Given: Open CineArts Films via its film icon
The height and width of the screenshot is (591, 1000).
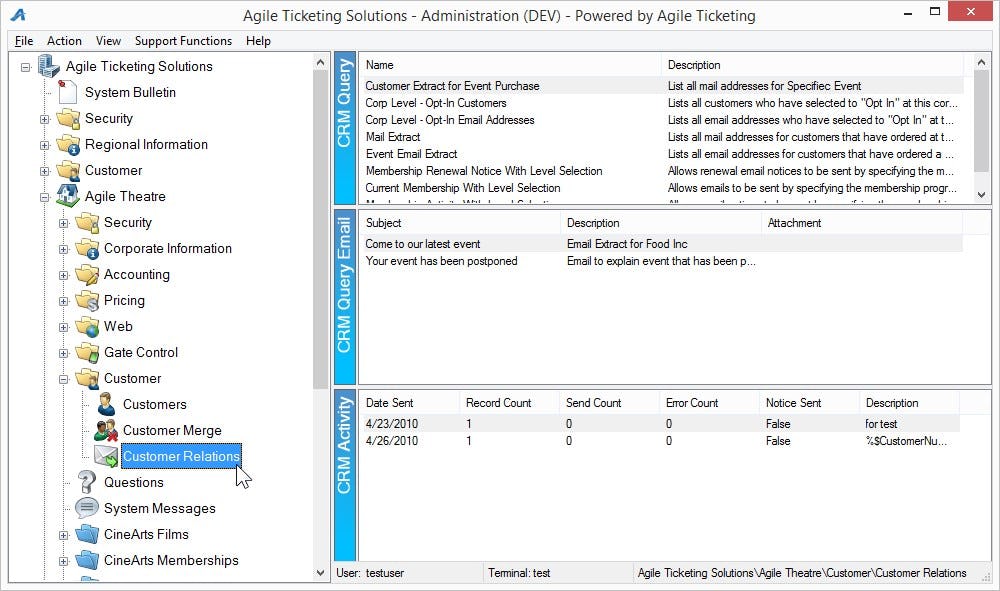Looking at the screenshot, I should pyautogui.click(x=85, y=534).
